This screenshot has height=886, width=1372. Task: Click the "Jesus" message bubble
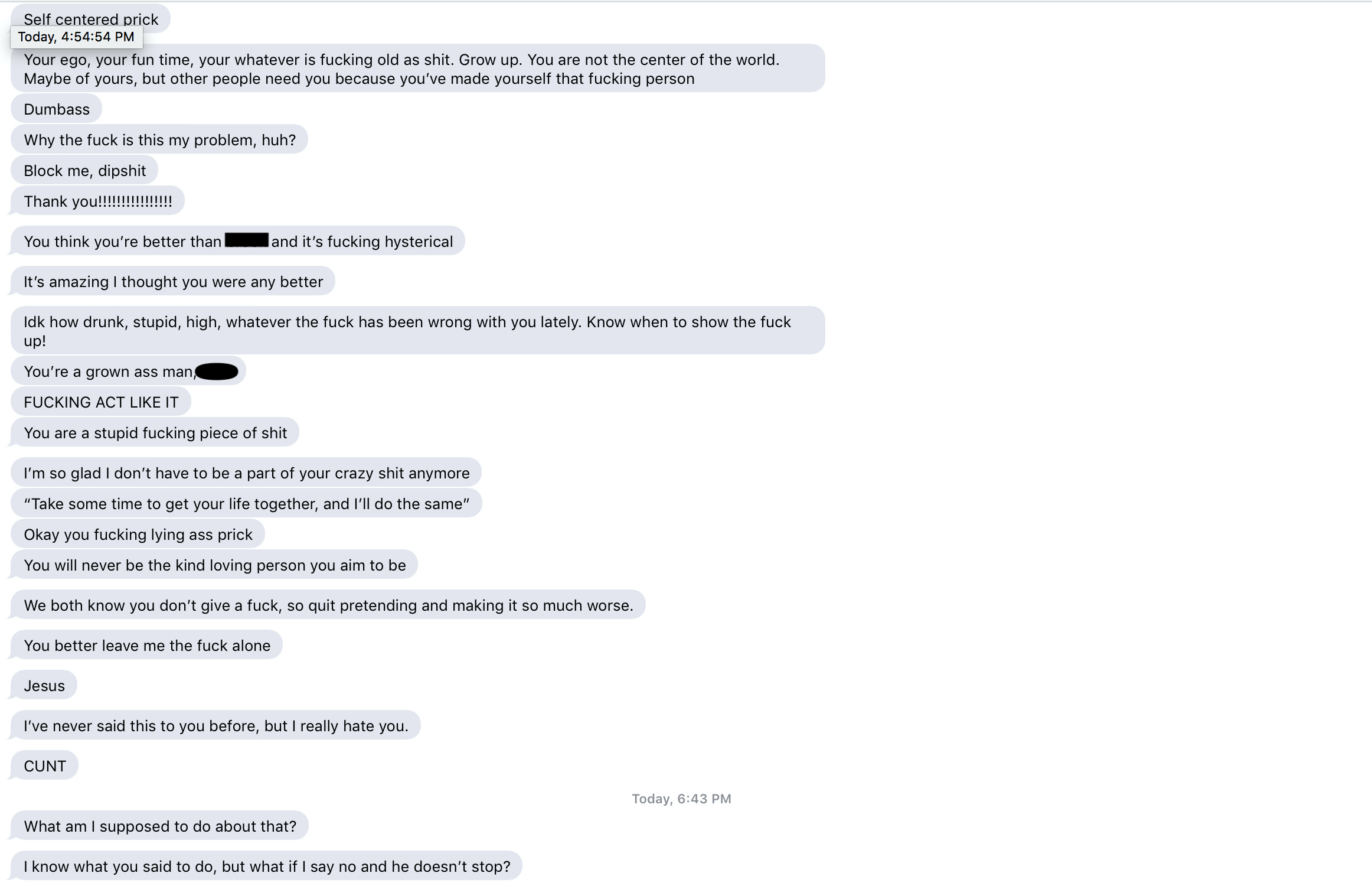(44, 686)
